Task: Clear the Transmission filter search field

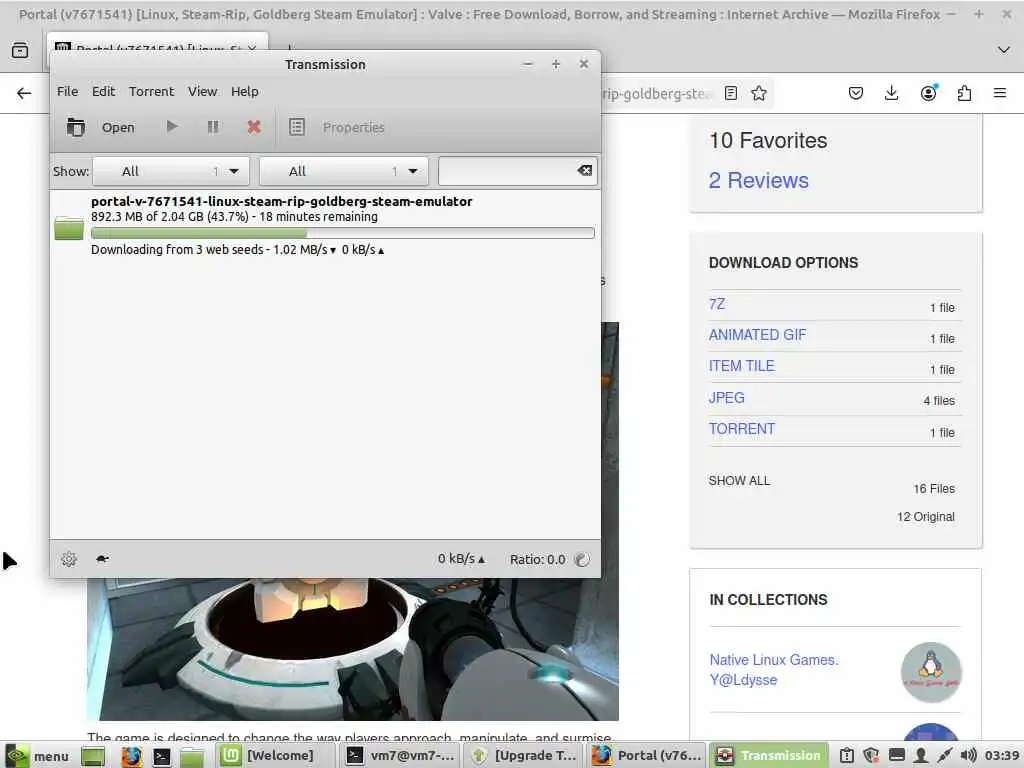Action: coord(584,170)
